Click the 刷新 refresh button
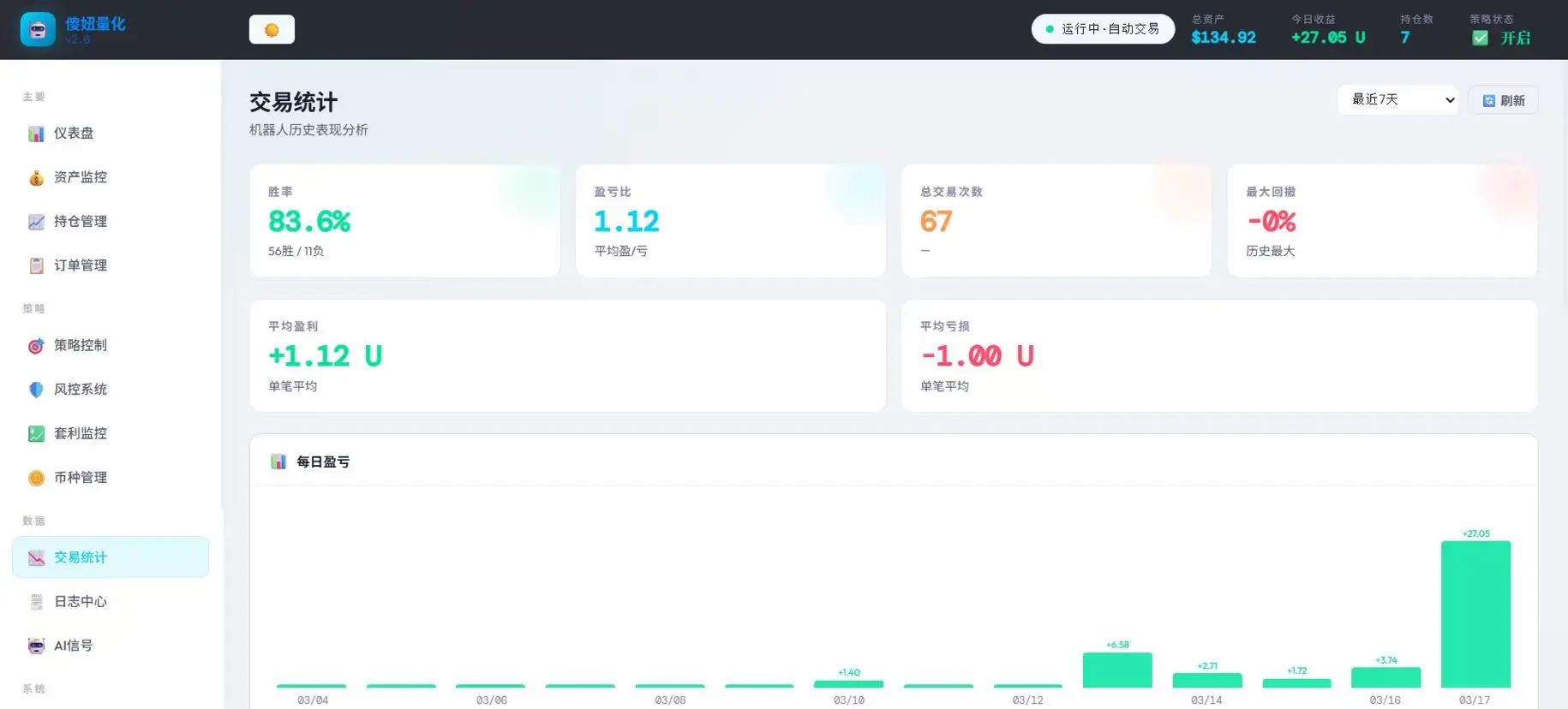Viewport: 1568px width, 709px height. (x=1503, y=100)
